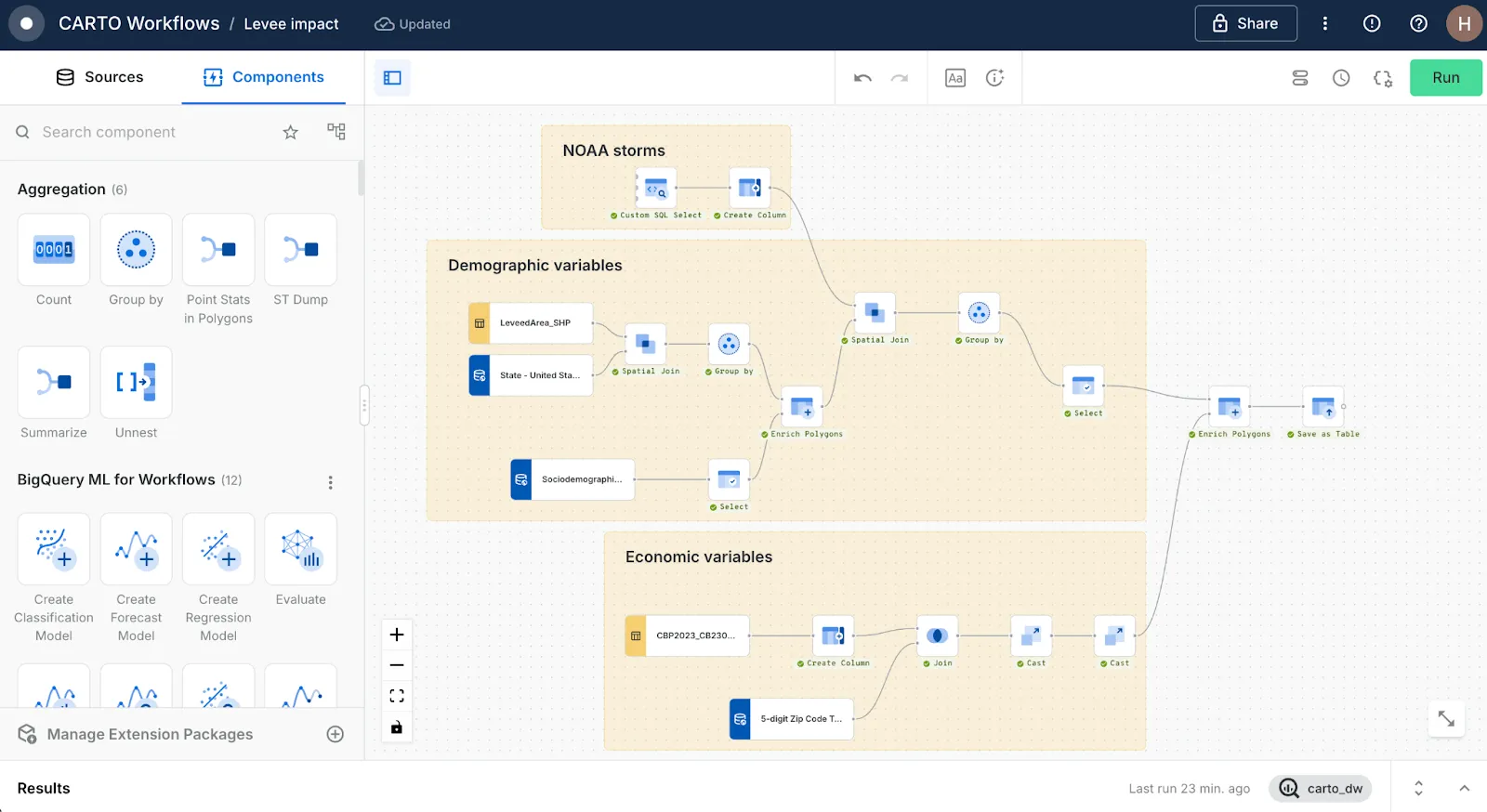Click the Evaluate model component
This screenshot has width=1487, height=812.
(300, 549)
